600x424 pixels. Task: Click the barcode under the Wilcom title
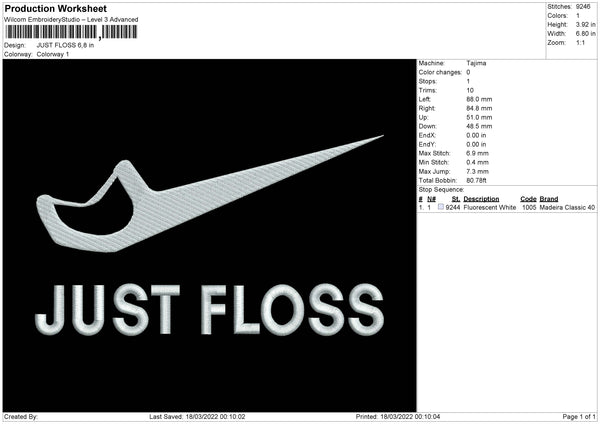pos(71,32)
